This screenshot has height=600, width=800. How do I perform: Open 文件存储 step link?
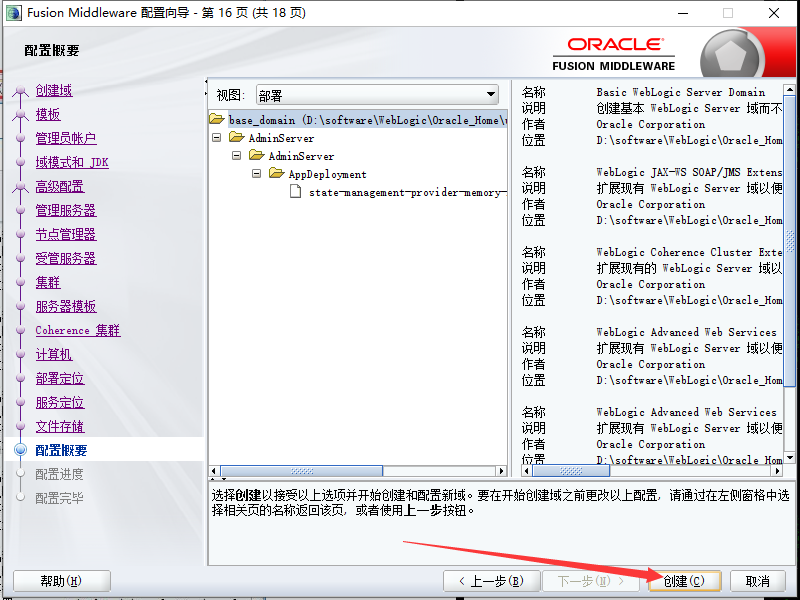click(x=60, y=426)
